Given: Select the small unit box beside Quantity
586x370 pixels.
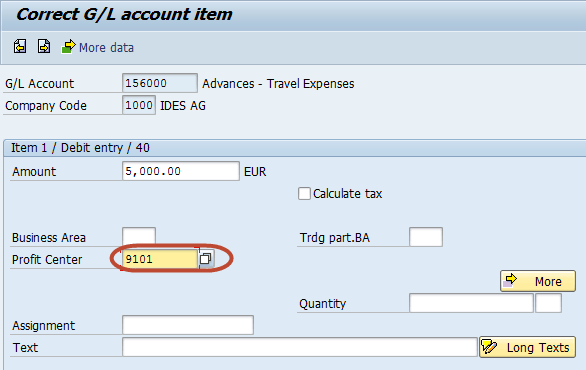Looking at the screenshot, I should coord(548,303).
